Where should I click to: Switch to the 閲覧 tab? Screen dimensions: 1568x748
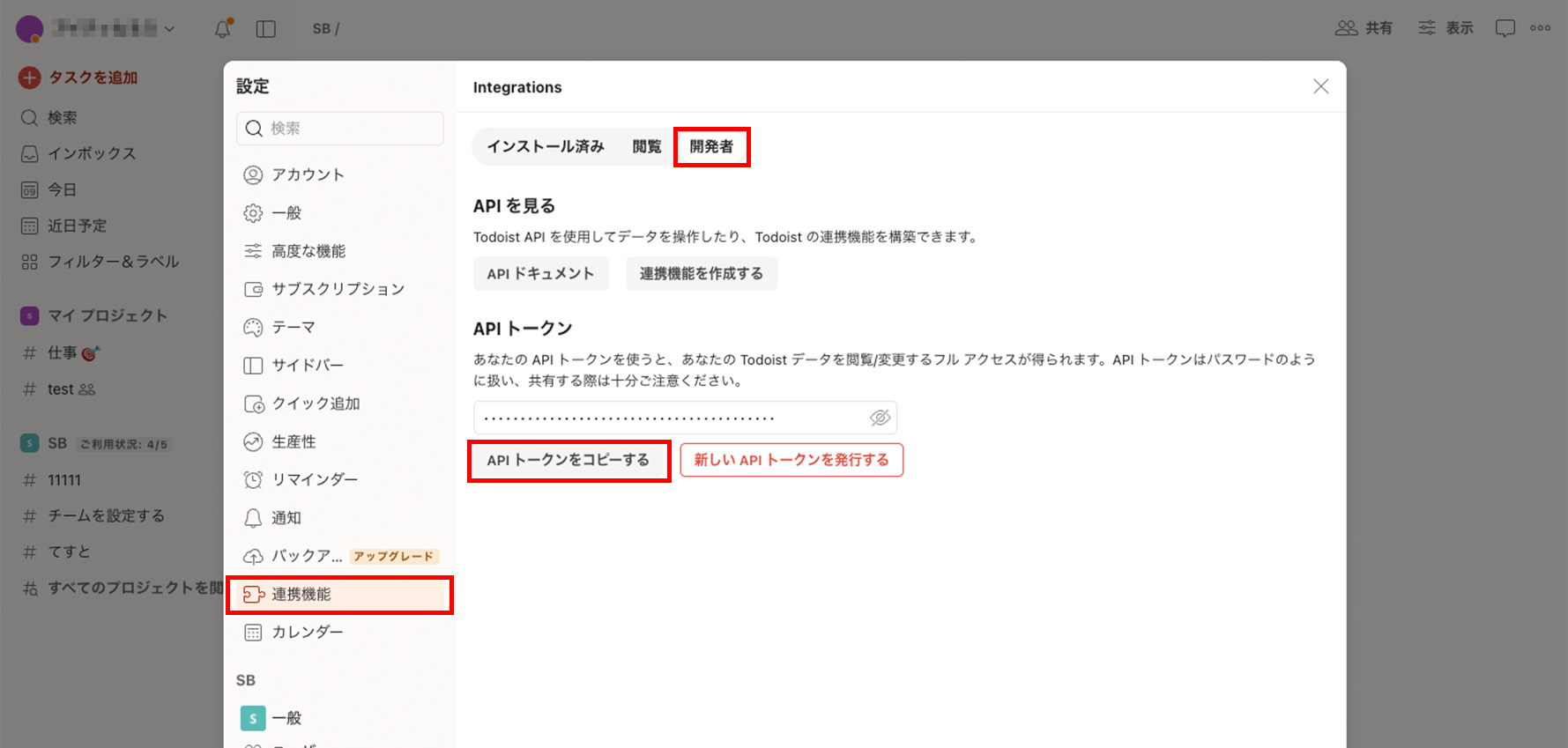pos(646,146)
